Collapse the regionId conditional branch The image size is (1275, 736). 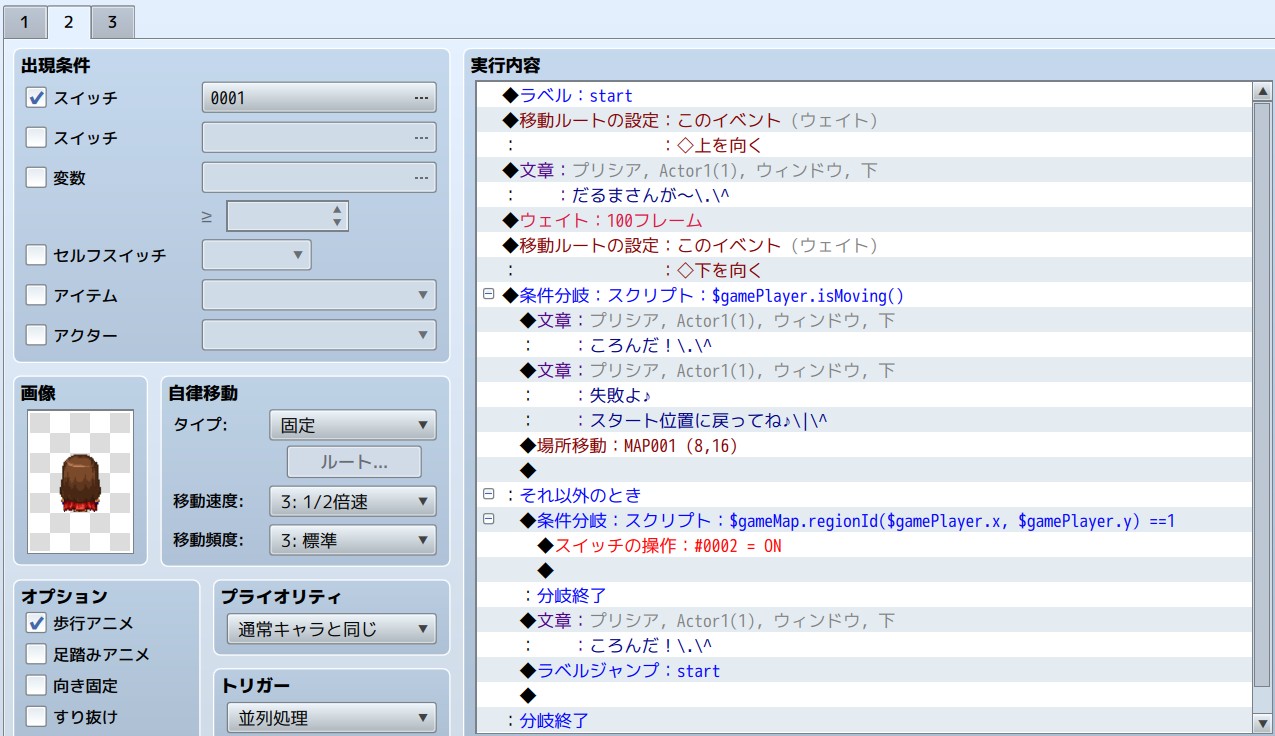tap(489, 520)
